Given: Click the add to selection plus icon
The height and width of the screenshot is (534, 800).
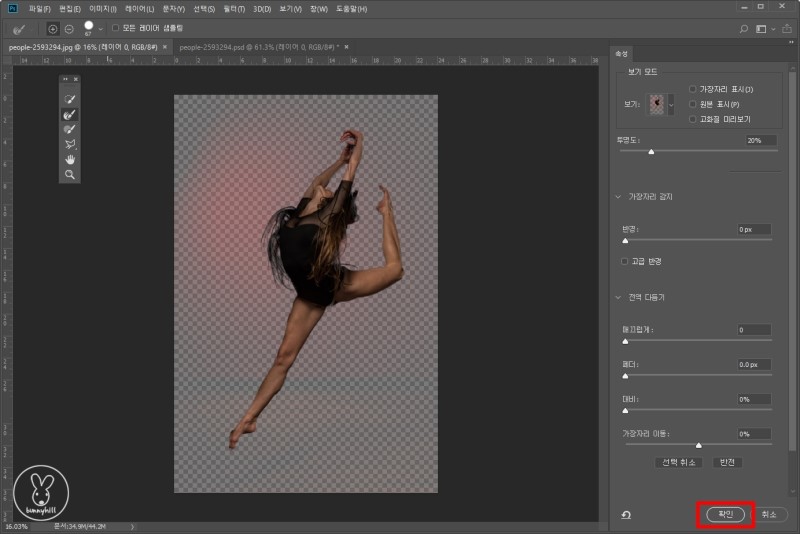Looking at the screenshot, I should click(53, 28).
